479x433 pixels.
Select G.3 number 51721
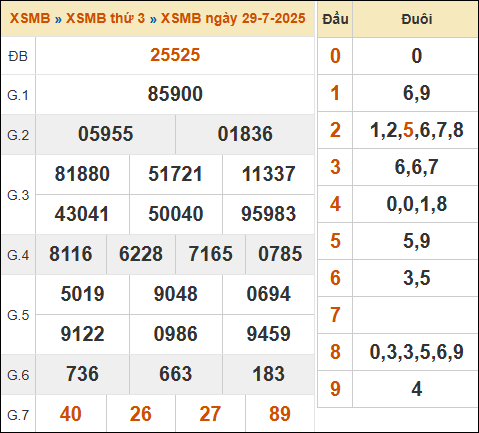[x=175, y=174]
